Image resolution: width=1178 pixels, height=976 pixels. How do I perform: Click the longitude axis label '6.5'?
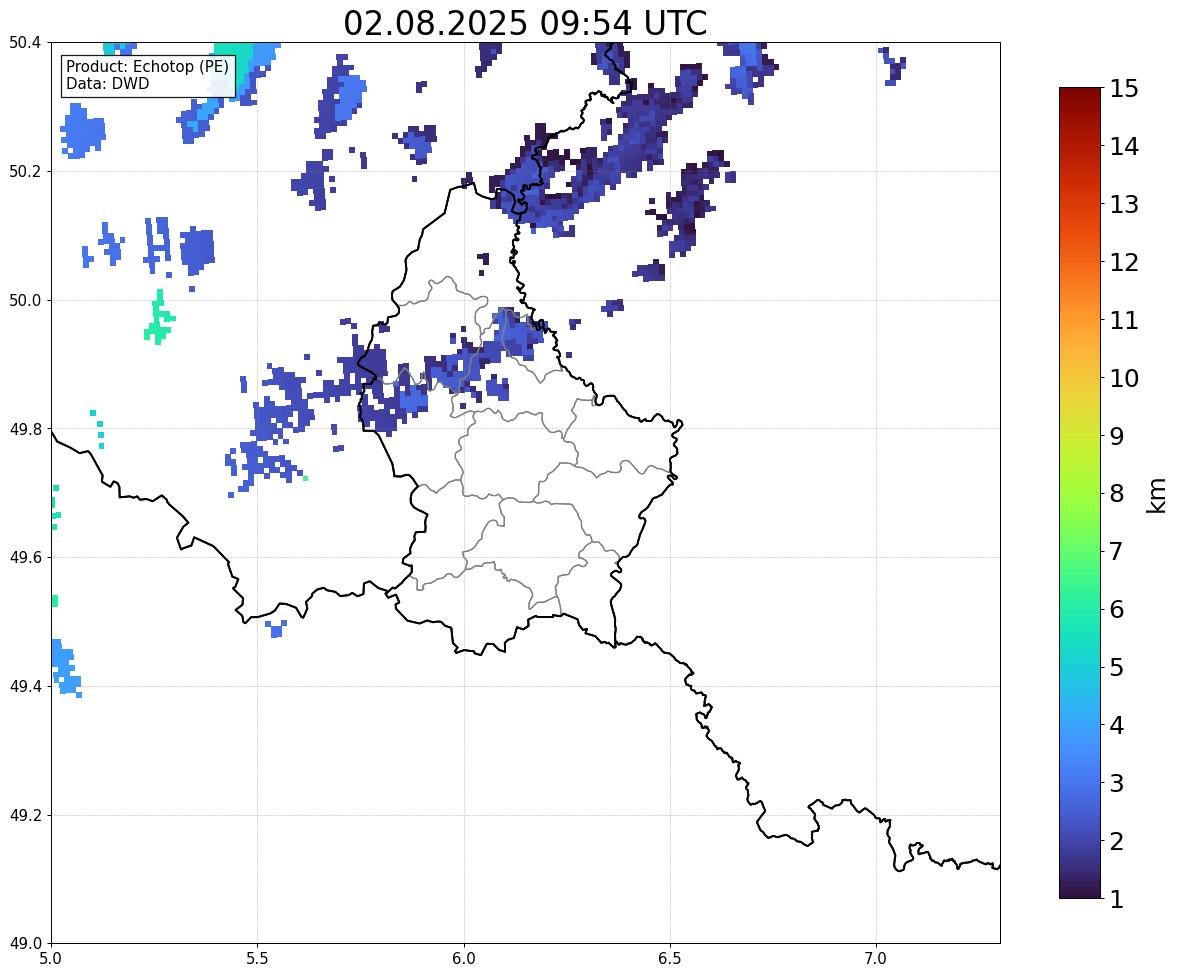(x=670, y=959)
